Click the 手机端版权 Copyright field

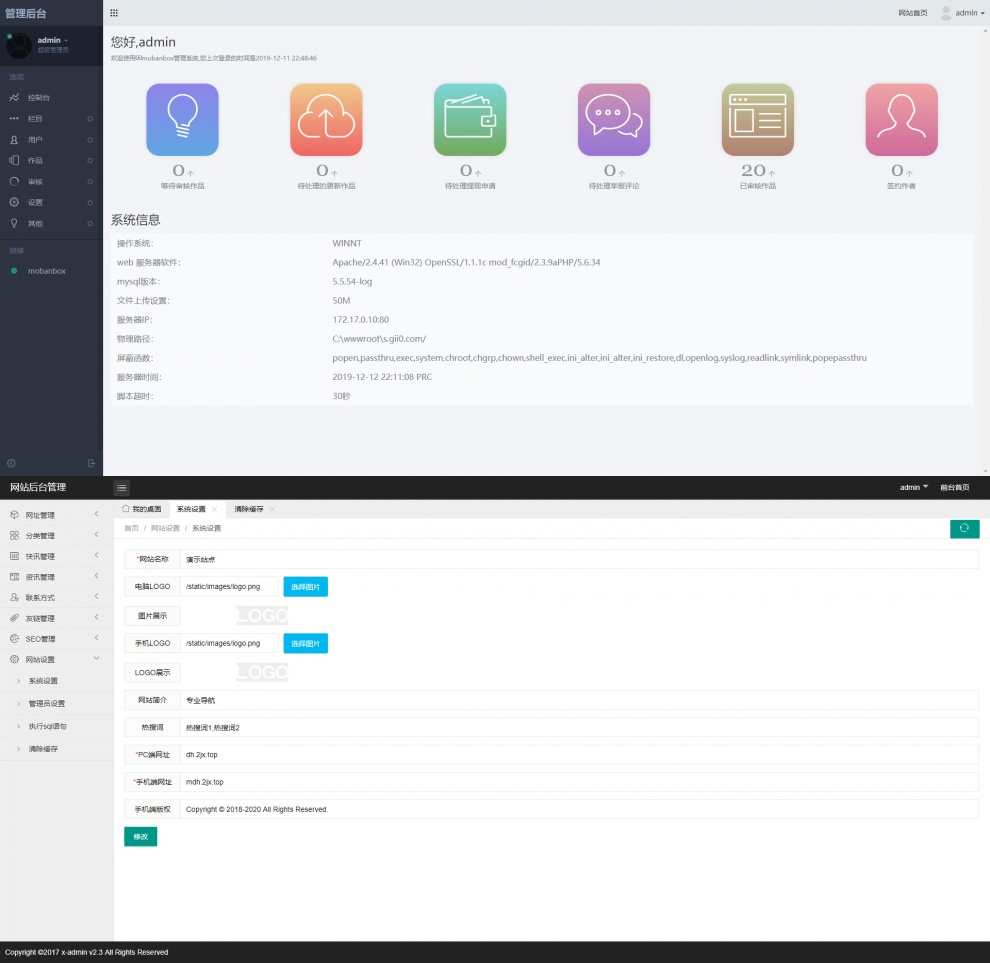pos(579,809)
